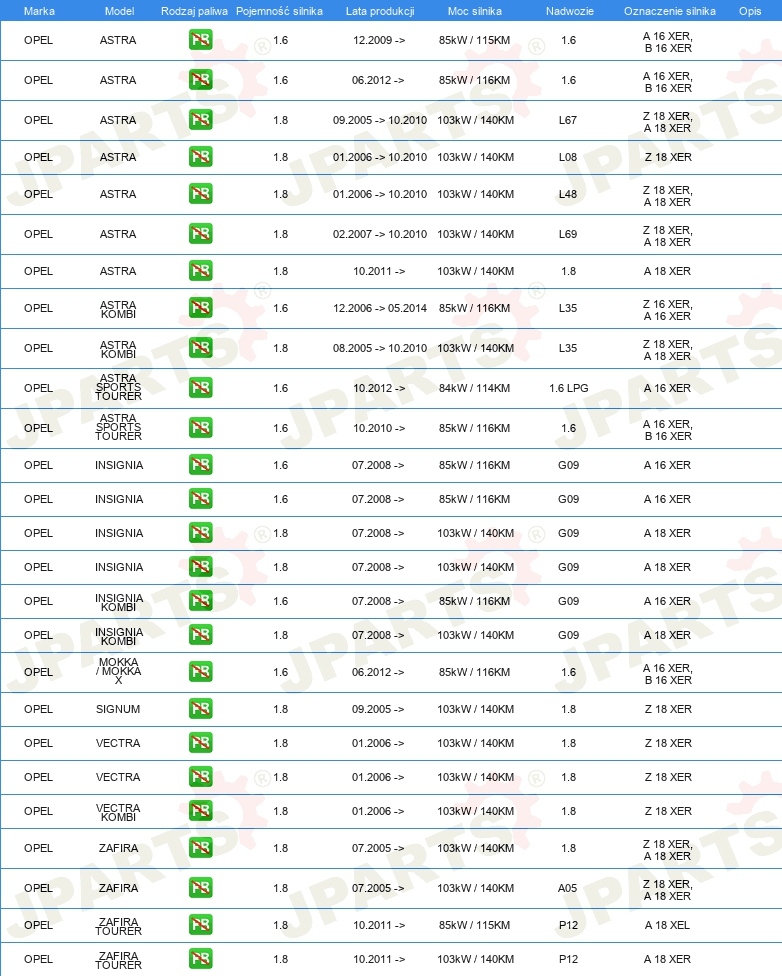Image resolution: width=782 pixels, height=976 pixels.
Task: Click petrol icon in Astra L48 row
Action: click(x=200, y=194)
